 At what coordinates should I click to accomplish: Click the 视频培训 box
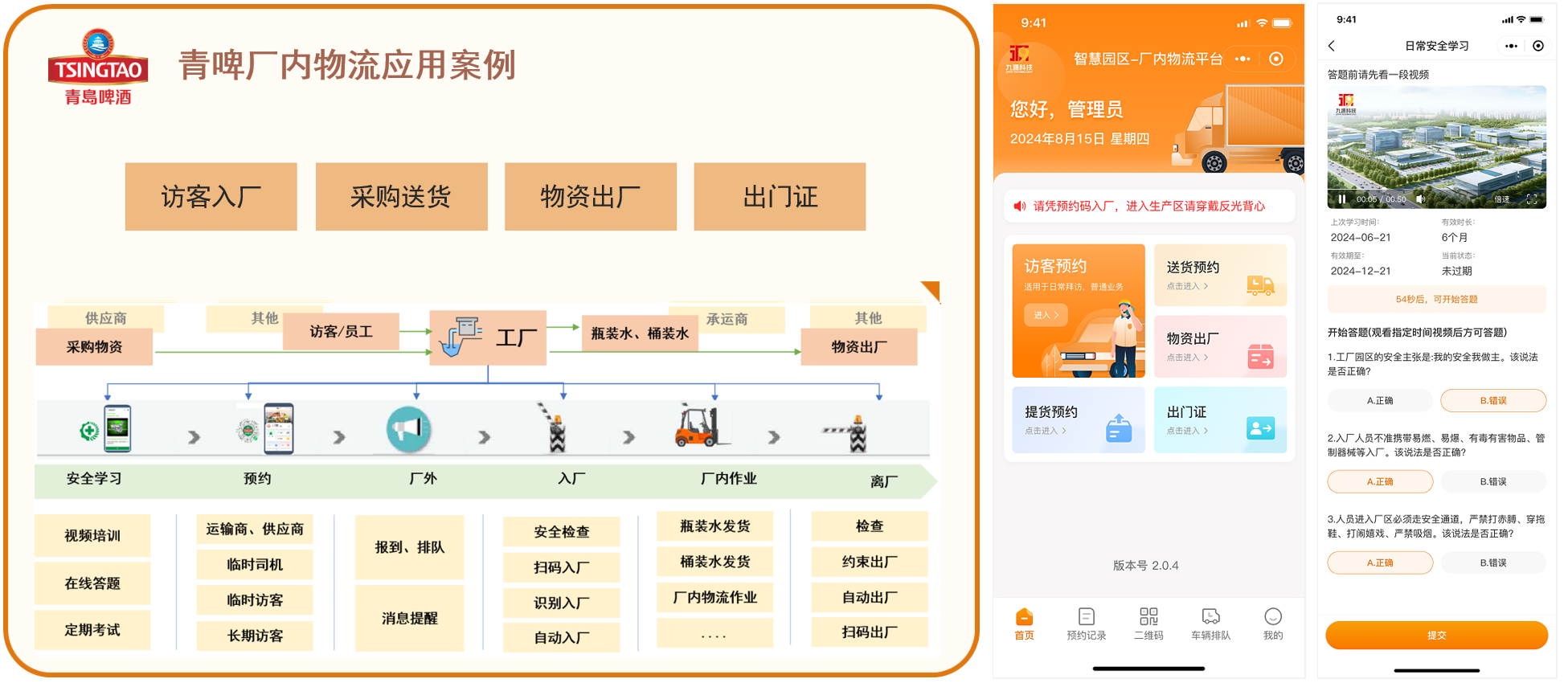92,536
